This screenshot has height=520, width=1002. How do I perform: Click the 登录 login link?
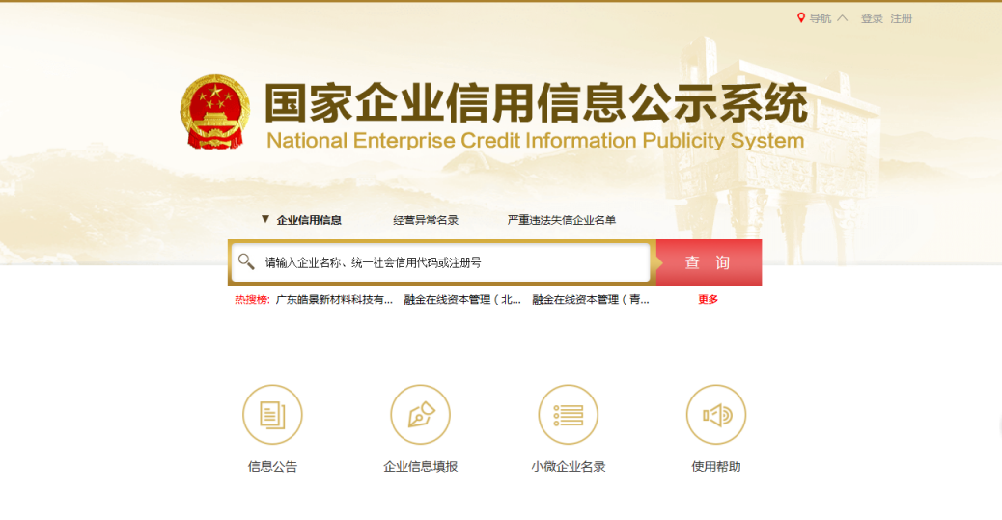tap(872, 18)
